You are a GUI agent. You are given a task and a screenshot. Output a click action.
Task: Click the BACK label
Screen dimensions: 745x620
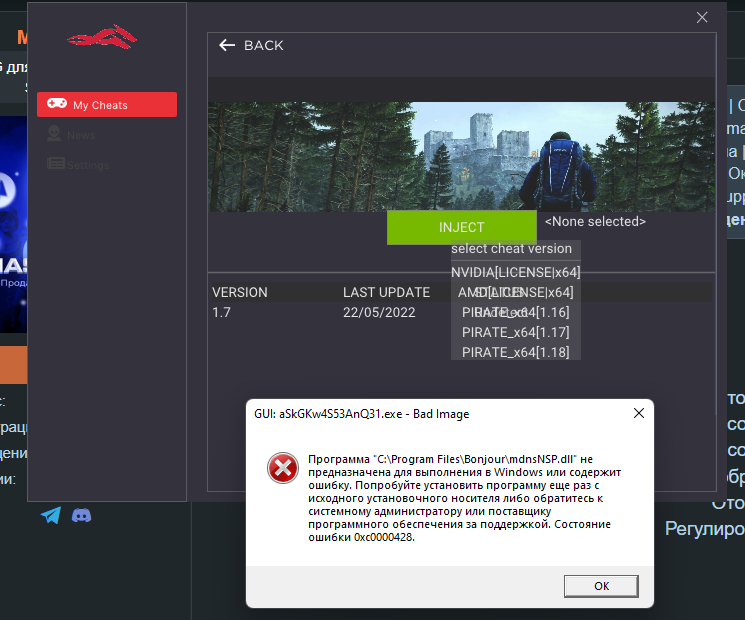click(264, 46)
